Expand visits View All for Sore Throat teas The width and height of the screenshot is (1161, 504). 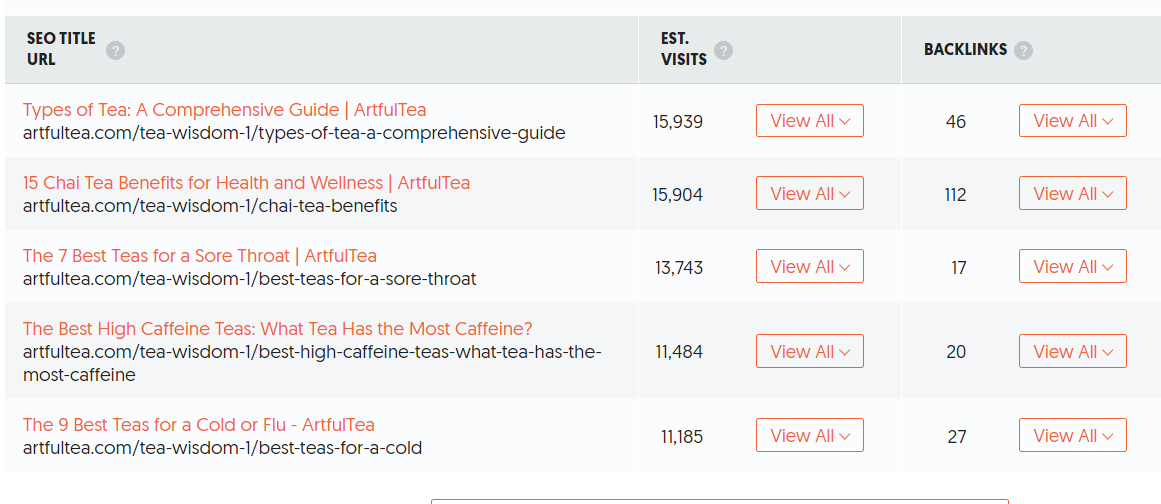(x=809, y=266)
